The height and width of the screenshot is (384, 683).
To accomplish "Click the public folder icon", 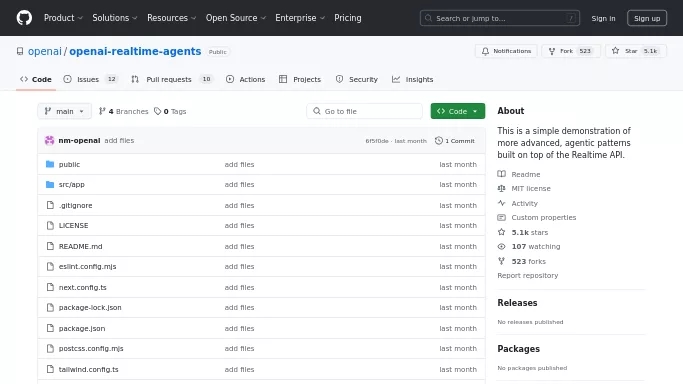I will point(50,164).
